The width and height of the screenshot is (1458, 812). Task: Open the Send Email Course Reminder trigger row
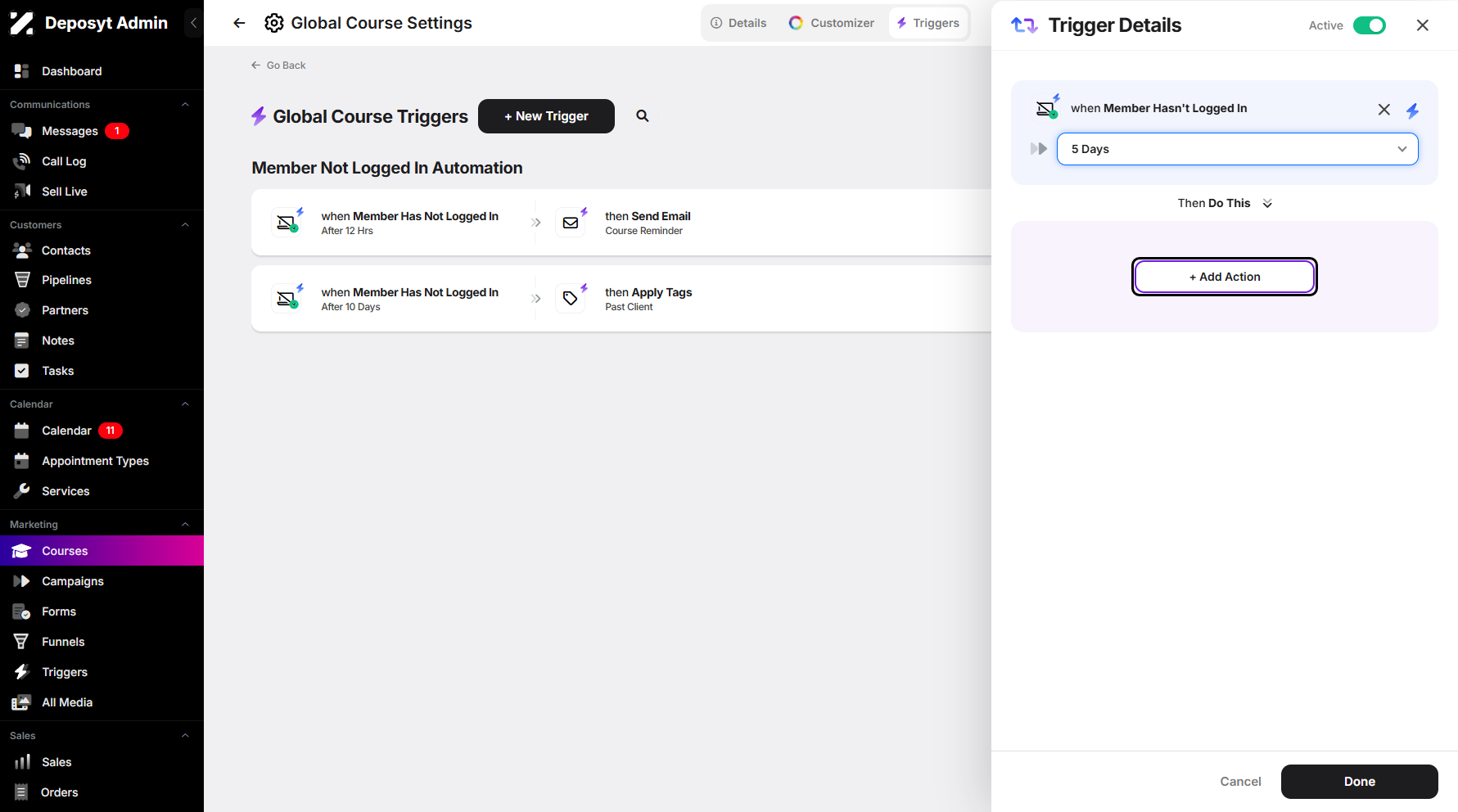621,223
